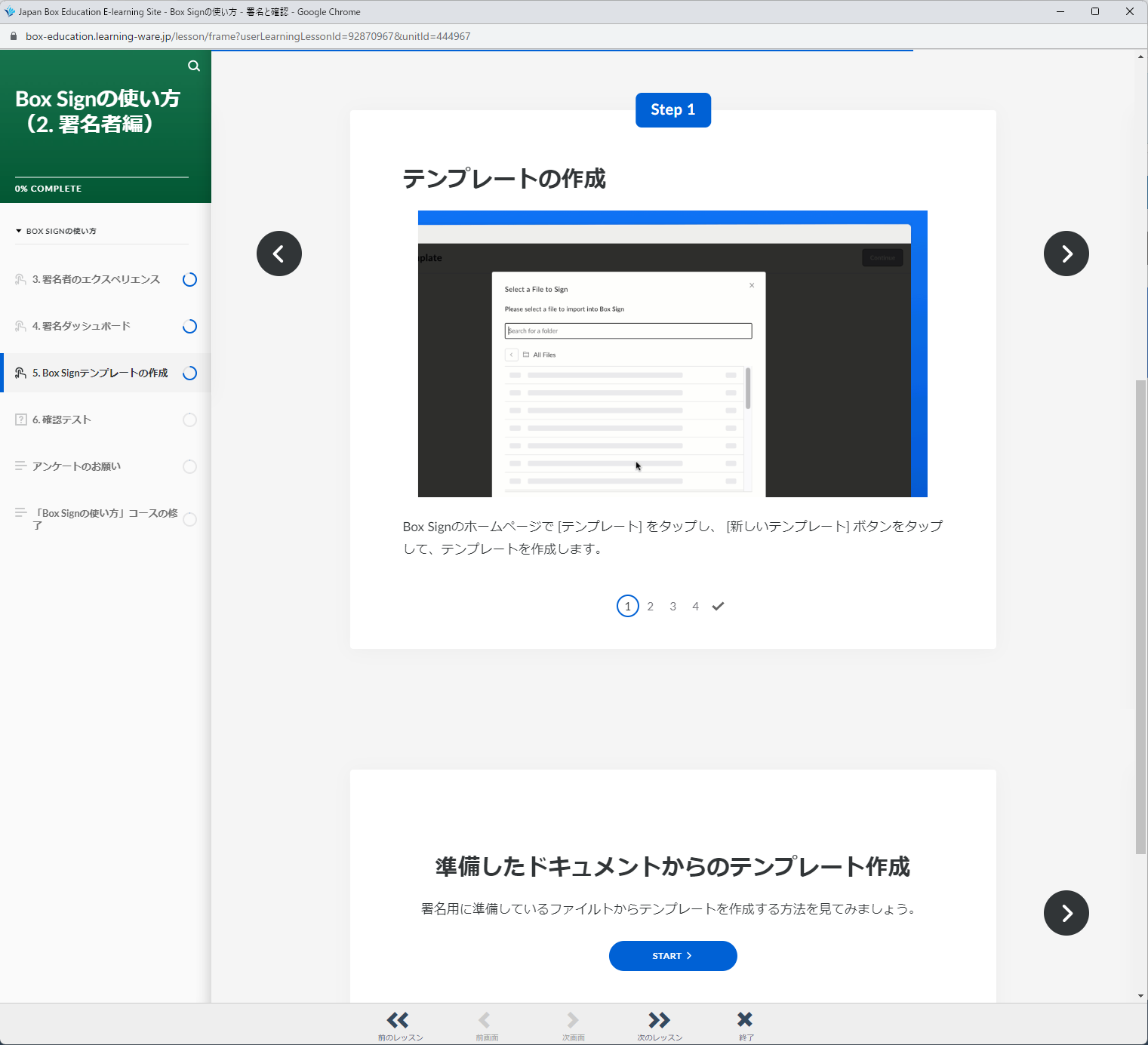Click status circle for アンケートのお願い
The height and width of the screenshot is (1045, 1148).
tap(190, 467)
